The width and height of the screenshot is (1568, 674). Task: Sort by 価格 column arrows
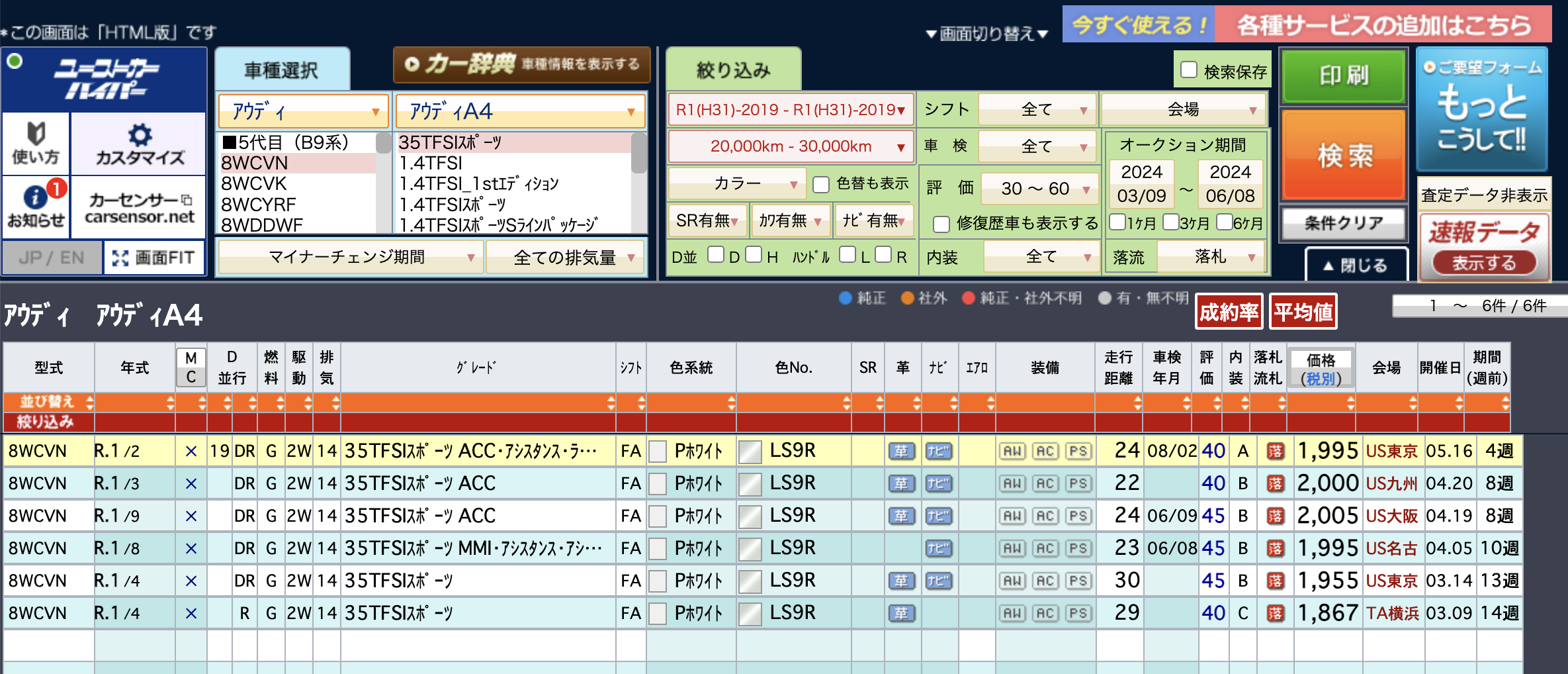click(1350, 403)
